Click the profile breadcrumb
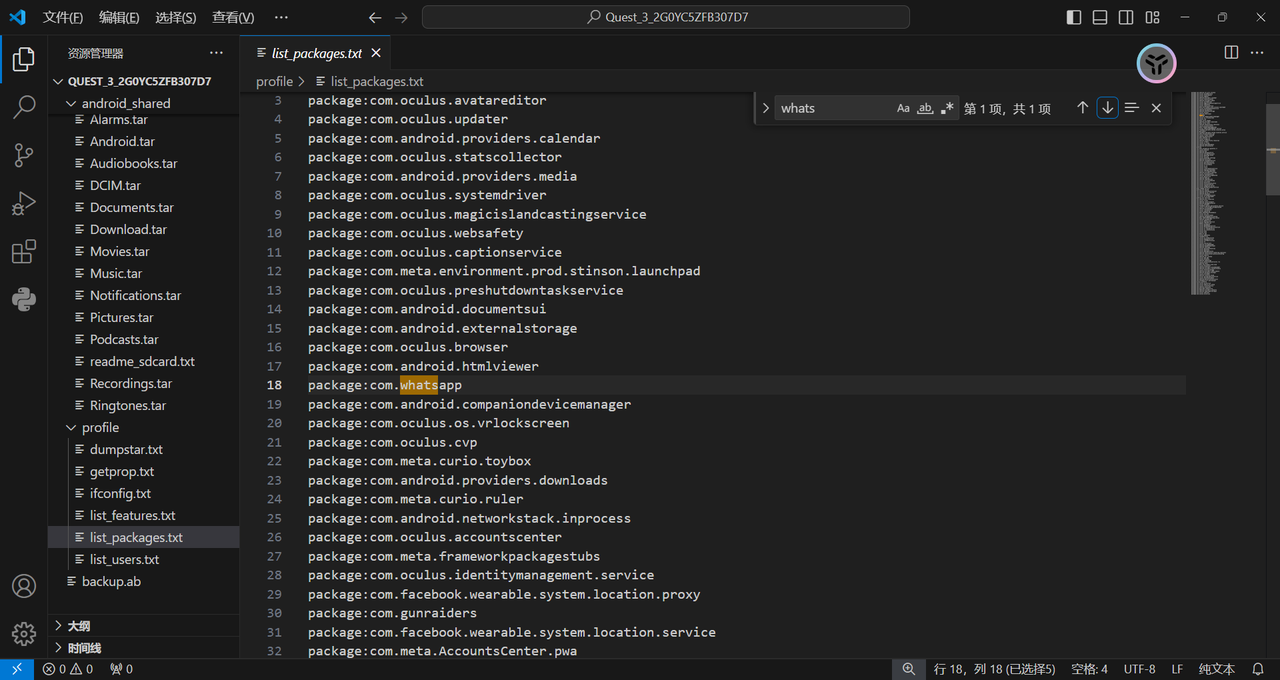The width and height of the screenshot is (1280, 680). pyautogui.click(x=274, y=81)
